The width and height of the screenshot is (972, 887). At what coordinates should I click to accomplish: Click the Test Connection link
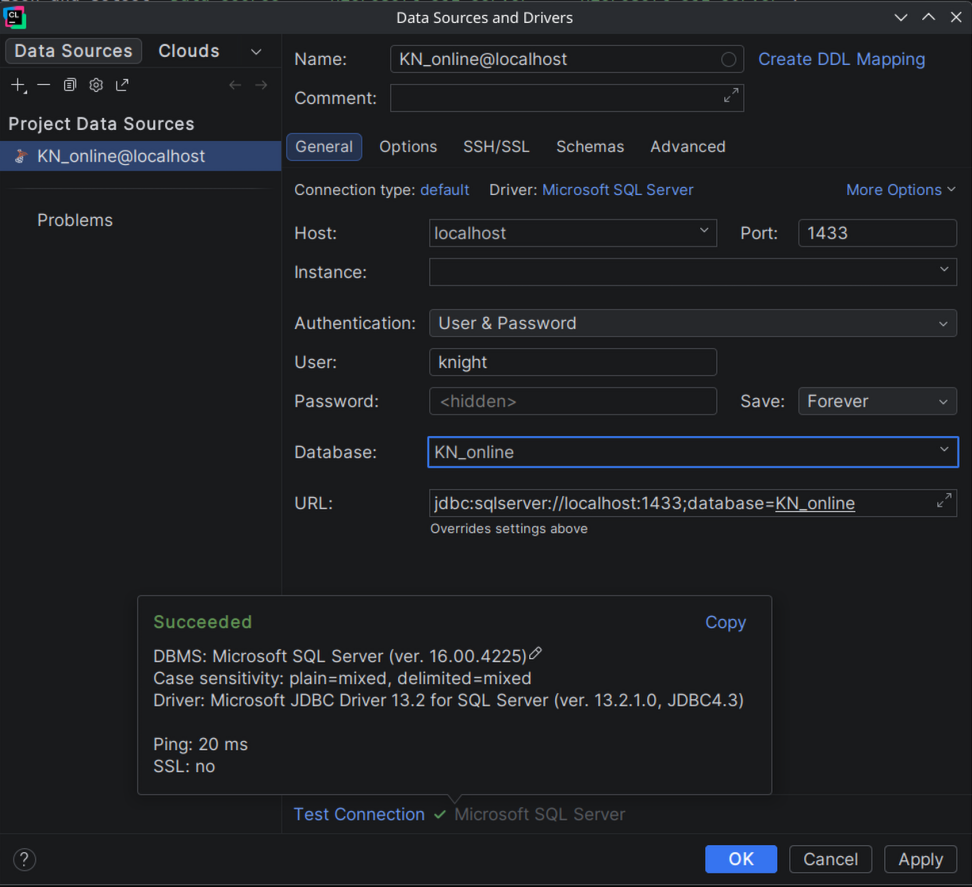point(359,814)
